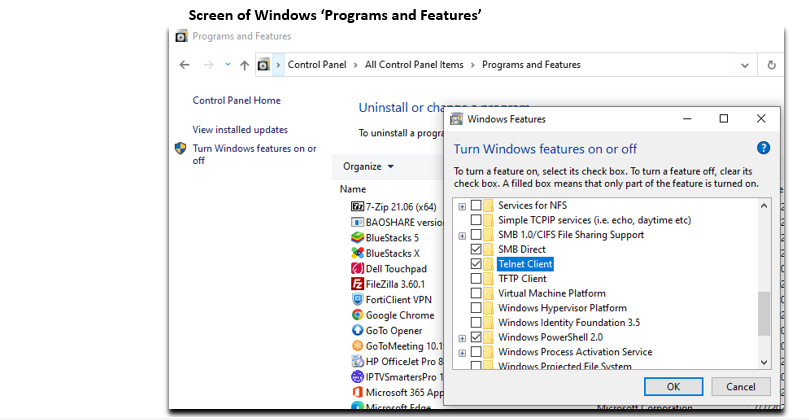Click the Google Chrome icon
Viewport: 809px width, 420px height.
(x=357, y=315)
